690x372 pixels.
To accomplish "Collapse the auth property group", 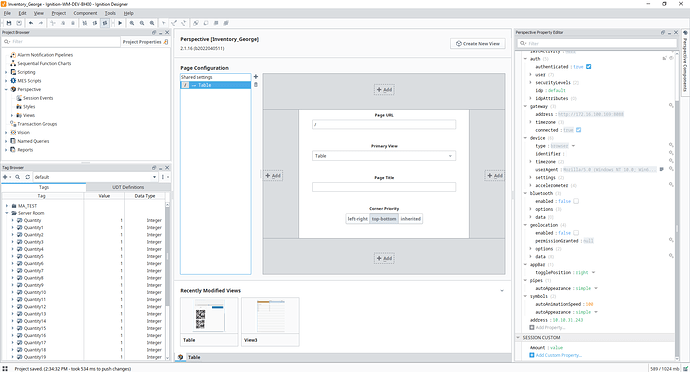I will (525, 59).
